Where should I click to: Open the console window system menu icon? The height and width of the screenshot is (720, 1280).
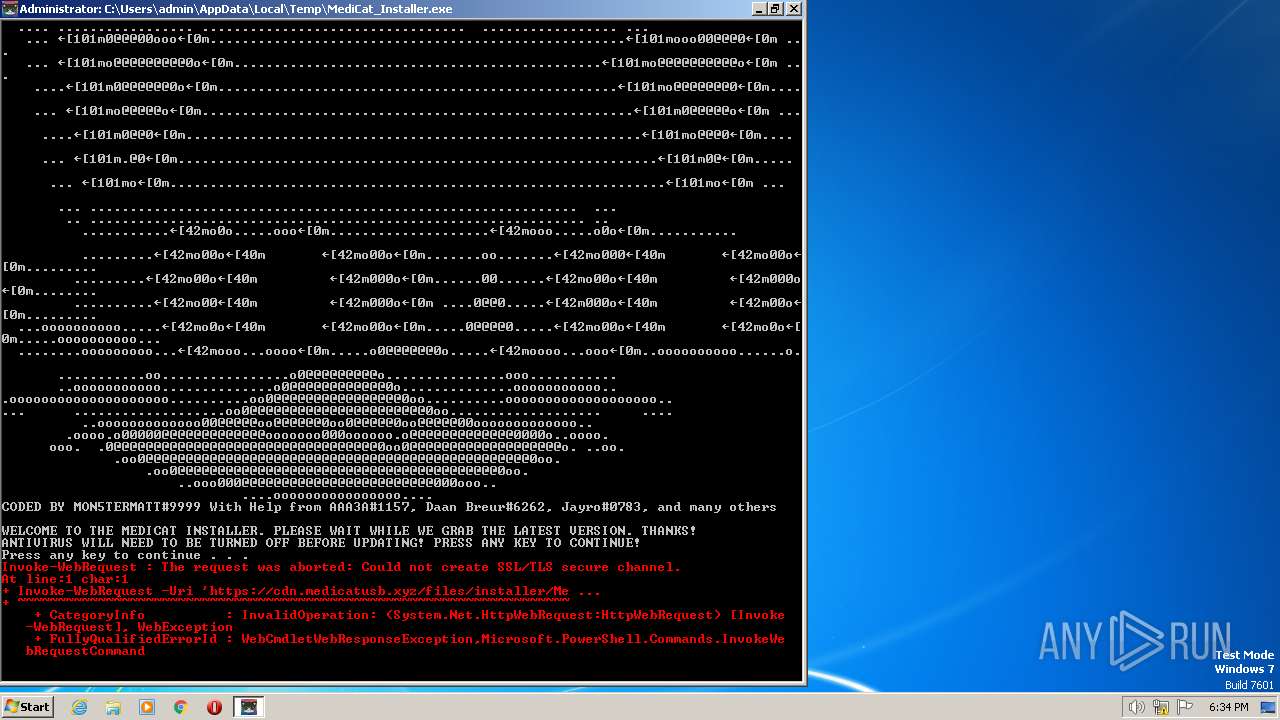point(10,9)
